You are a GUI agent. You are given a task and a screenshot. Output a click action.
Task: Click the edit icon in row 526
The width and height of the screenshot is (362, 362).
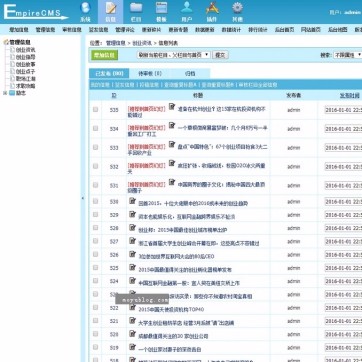click(x=132, y=254)
